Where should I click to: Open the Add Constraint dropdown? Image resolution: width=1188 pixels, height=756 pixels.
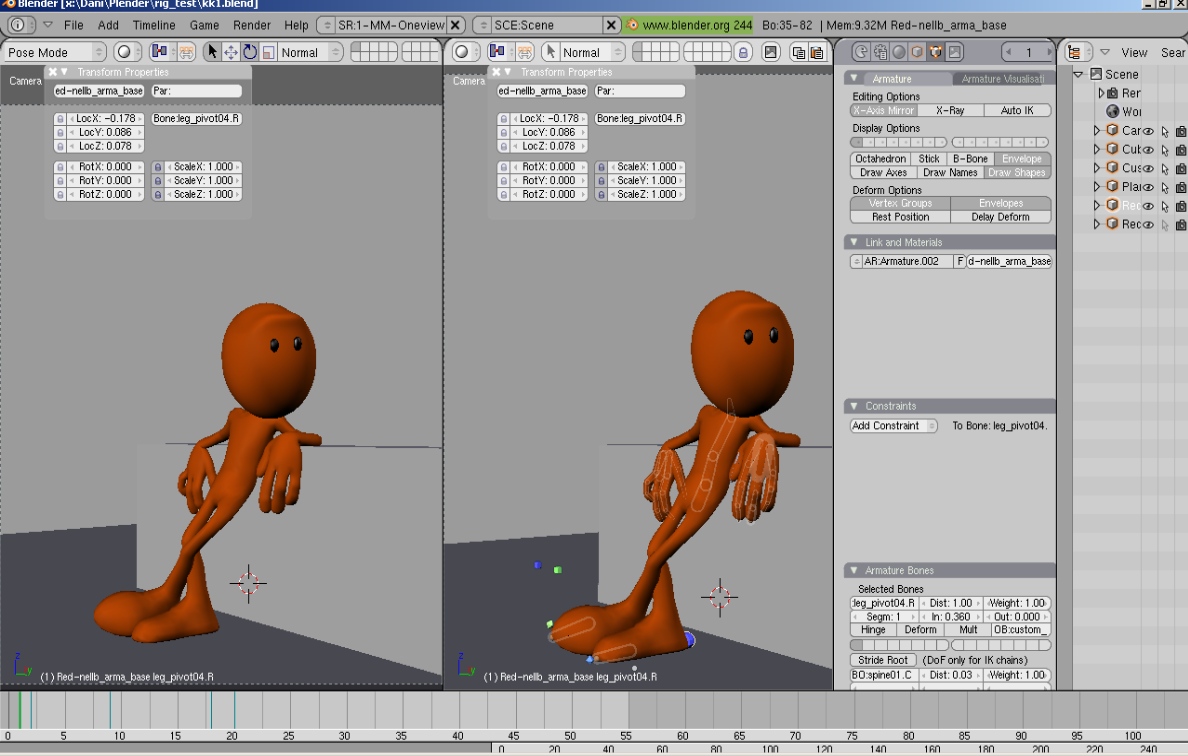click(x=893, y=426)
